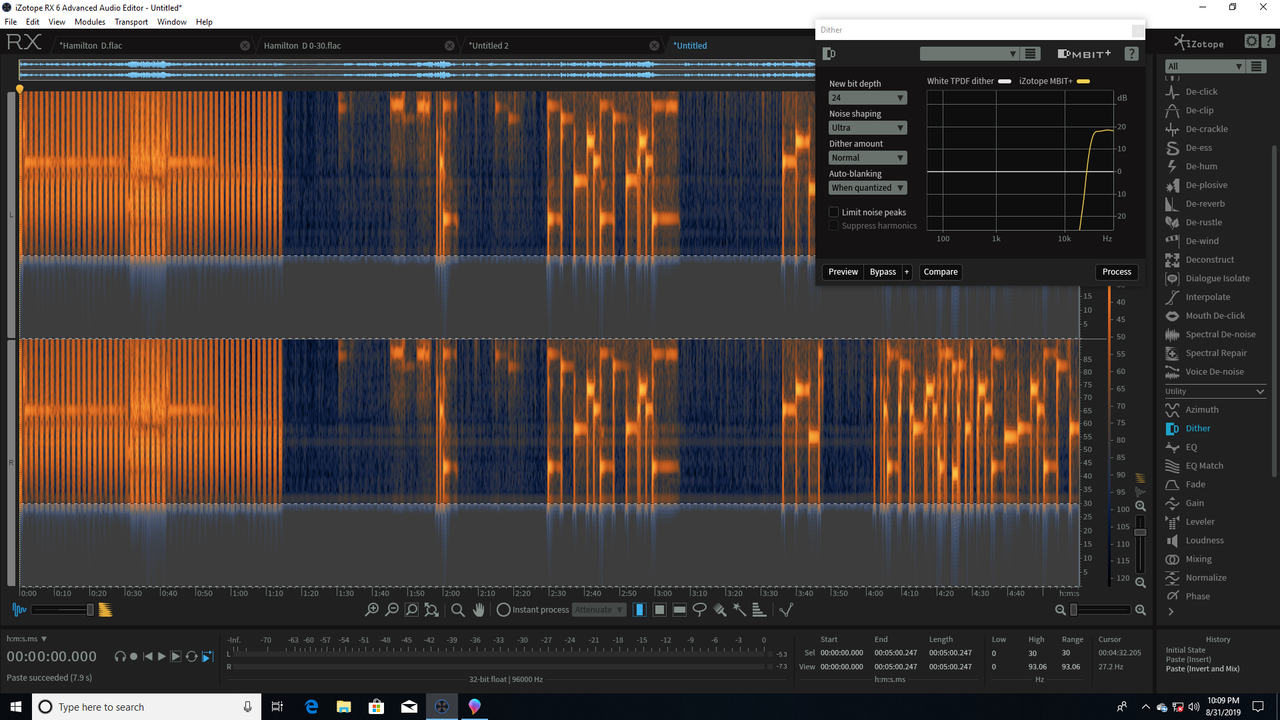Open the Leveler module
This screenshot has width=1280, height=720.
1191,522
